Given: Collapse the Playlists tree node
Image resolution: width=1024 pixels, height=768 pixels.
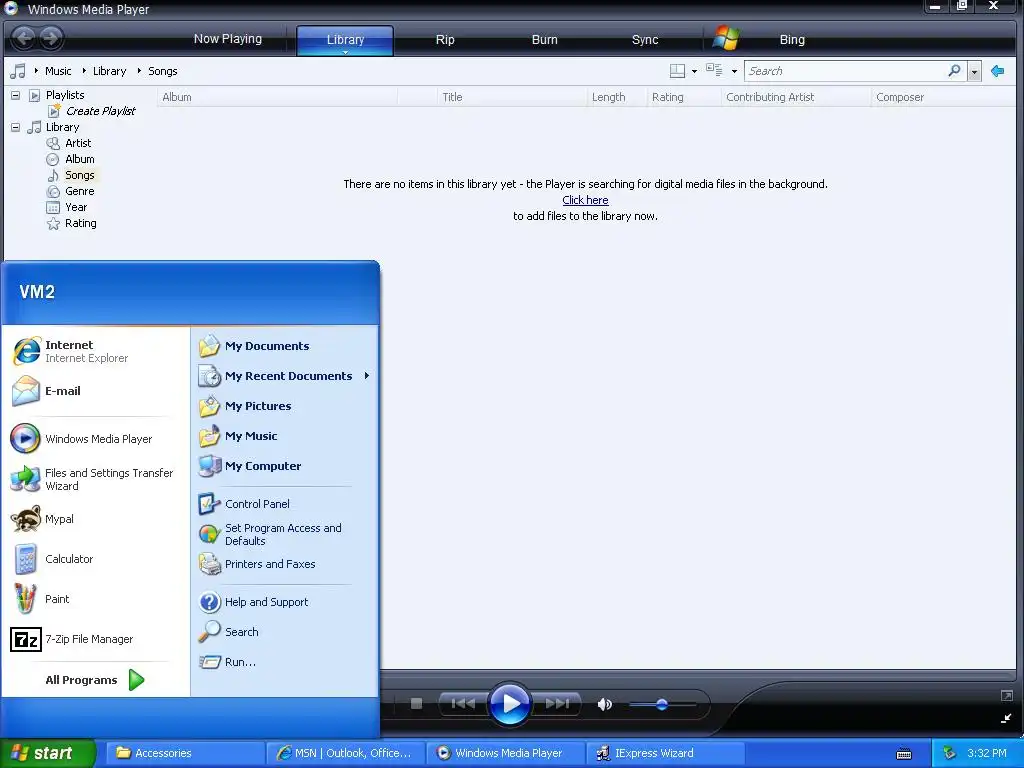Looking at the screenshot, I should tap(15, 95).
